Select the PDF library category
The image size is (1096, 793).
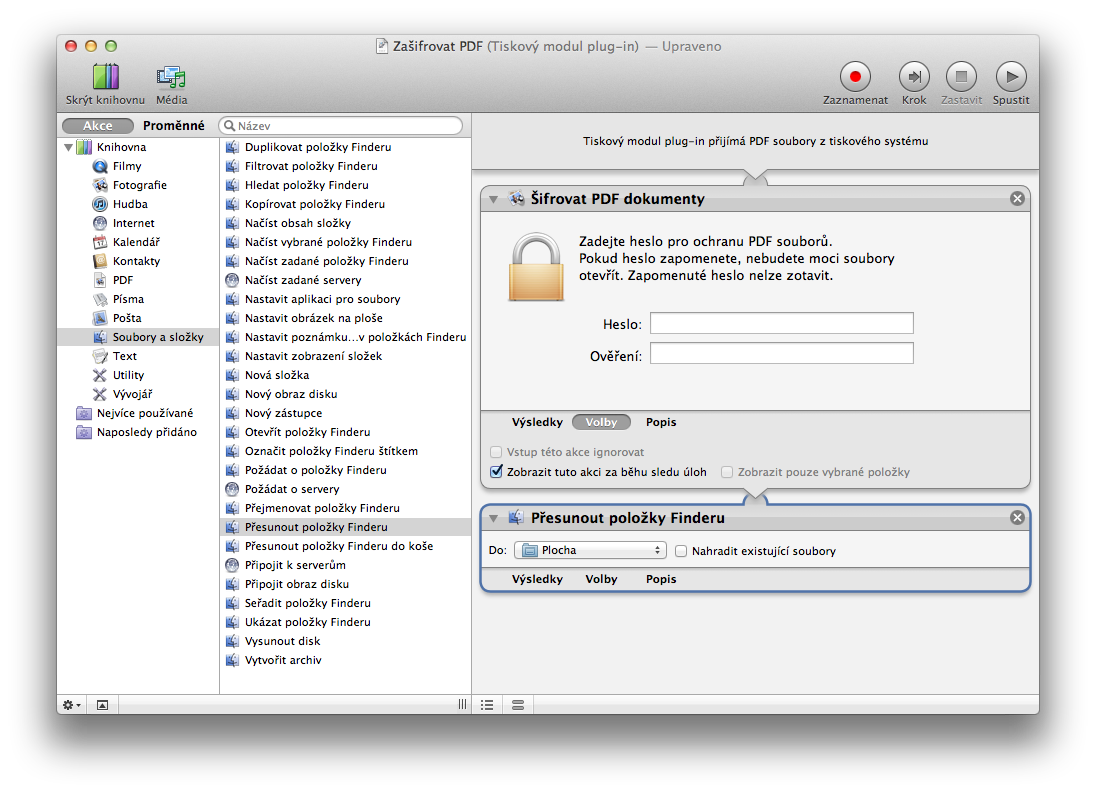122,280
